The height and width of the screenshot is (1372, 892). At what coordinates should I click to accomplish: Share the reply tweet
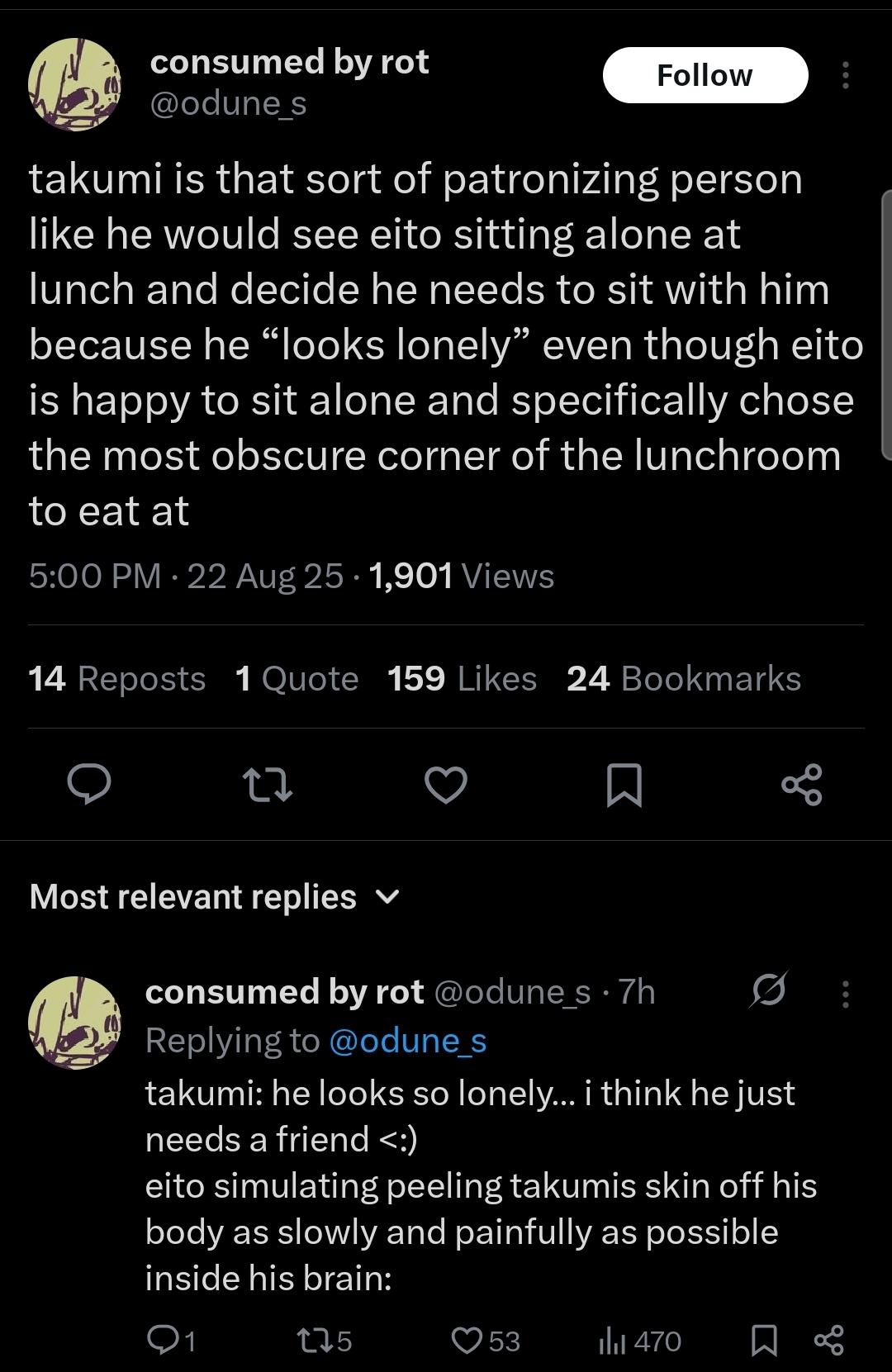[829, 1340]
